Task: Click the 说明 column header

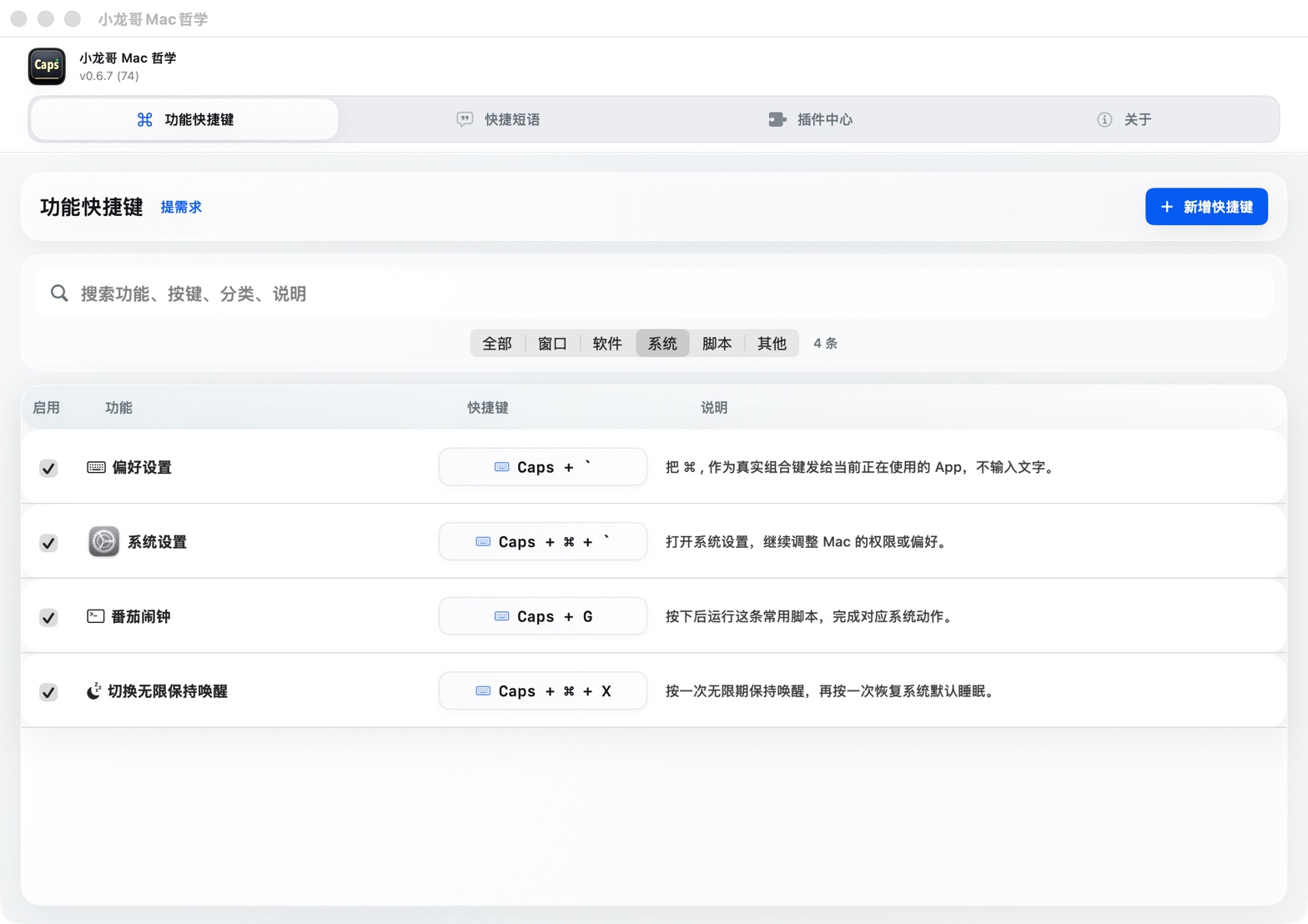Action: [714, 408]
